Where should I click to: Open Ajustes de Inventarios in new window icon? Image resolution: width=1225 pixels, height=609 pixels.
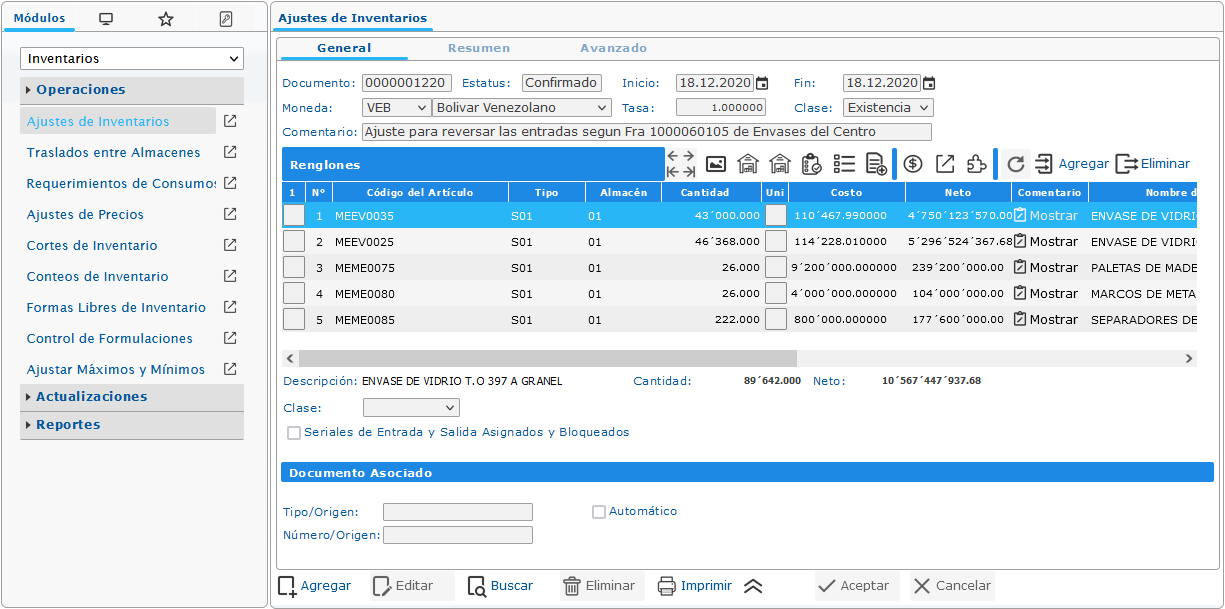point(230,121)
